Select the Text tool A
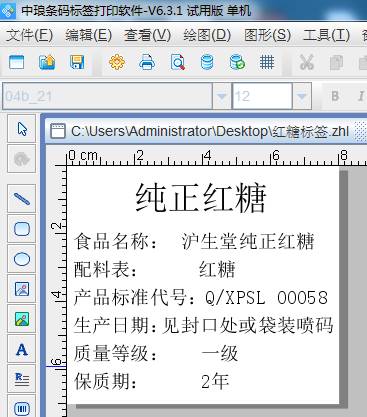367x417 pixels. [x=22, y=349]
